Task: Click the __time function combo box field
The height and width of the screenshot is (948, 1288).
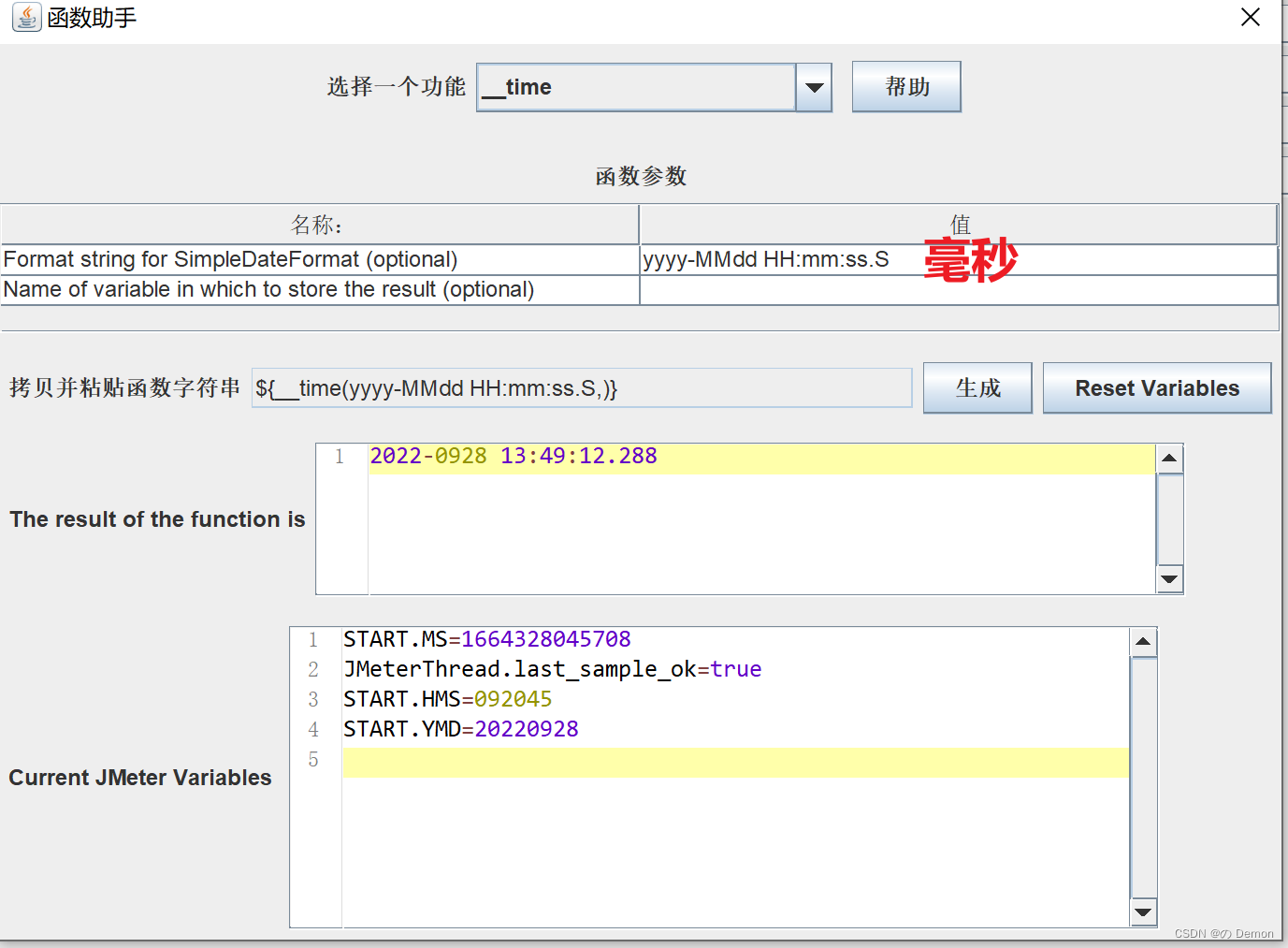Action: (x=636, y=87)
